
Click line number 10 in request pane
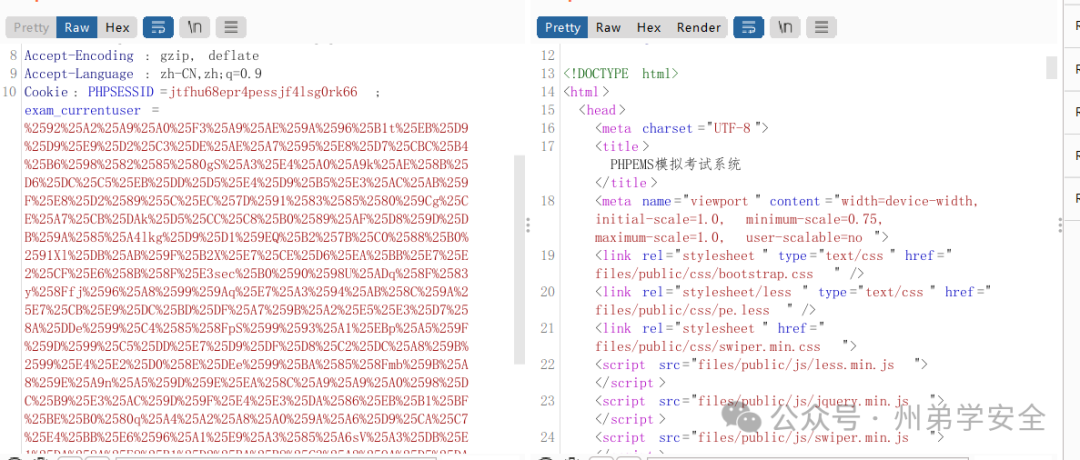10,92
